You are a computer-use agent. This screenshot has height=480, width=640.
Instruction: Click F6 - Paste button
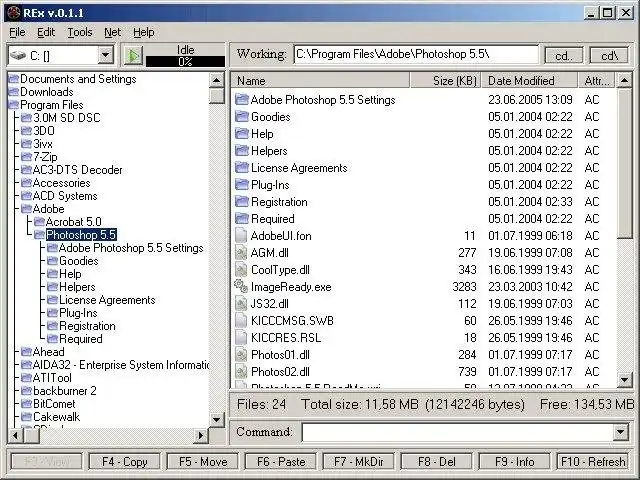(x=281, y=462)
